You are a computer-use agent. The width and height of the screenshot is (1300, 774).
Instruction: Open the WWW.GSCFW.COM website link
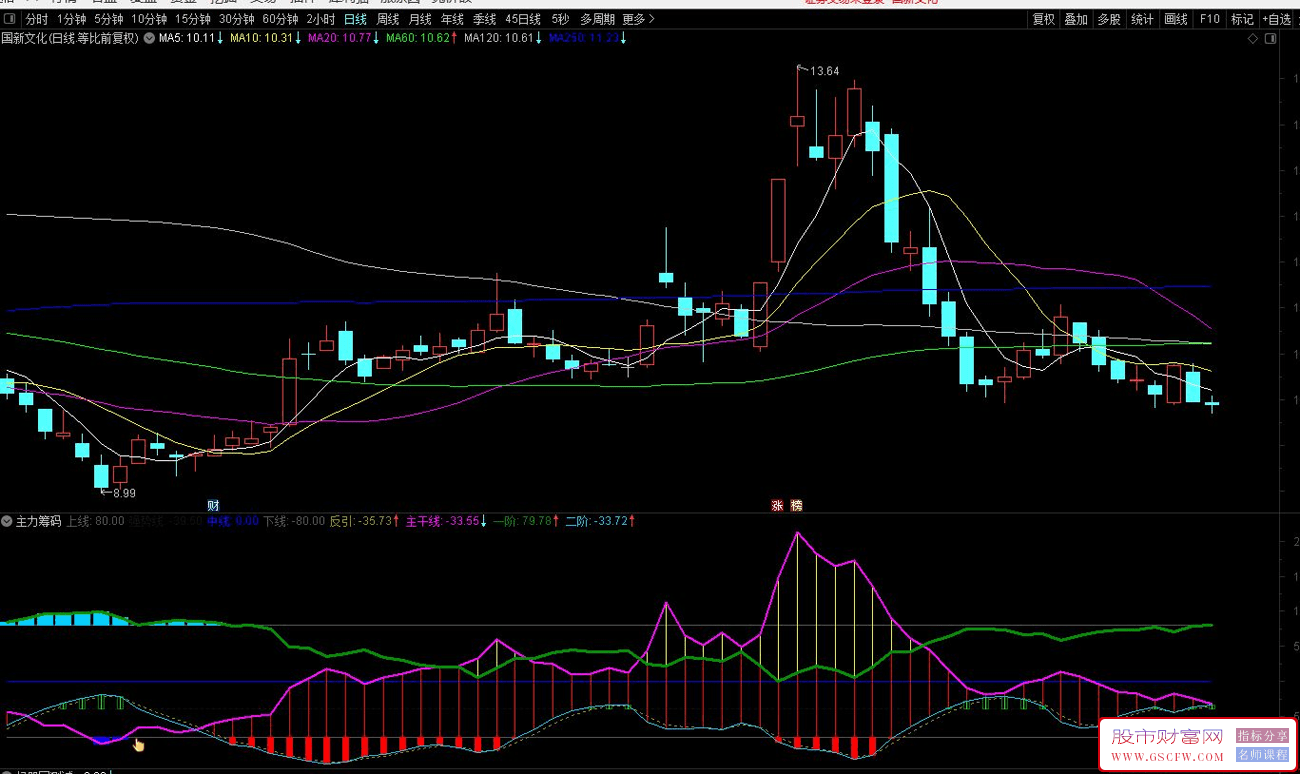coord(1167,757)
